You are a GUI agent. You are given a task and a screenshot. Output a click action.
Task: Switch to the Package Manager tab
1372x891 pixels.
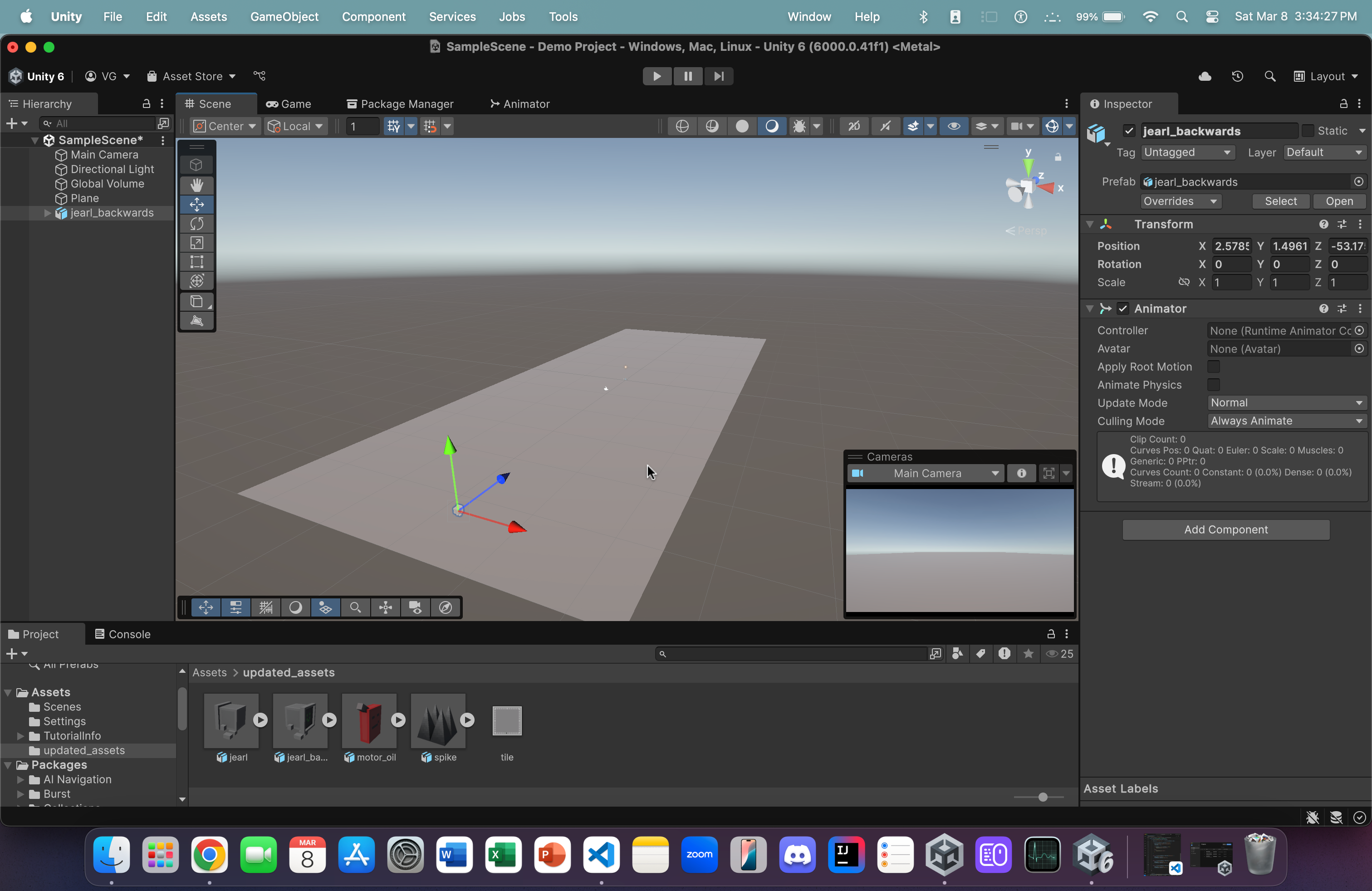pyautogui.click(x=400, y=104)
